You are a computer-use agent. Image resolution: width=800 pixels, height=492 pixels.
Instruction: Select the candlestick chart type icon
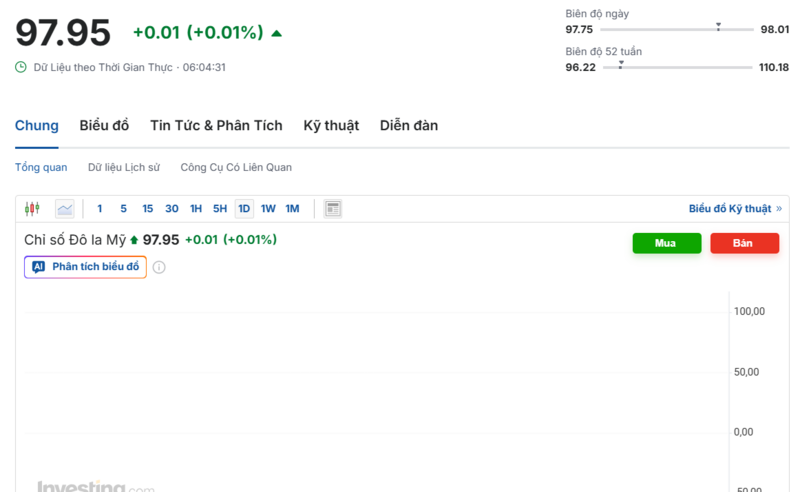[32, 209]
